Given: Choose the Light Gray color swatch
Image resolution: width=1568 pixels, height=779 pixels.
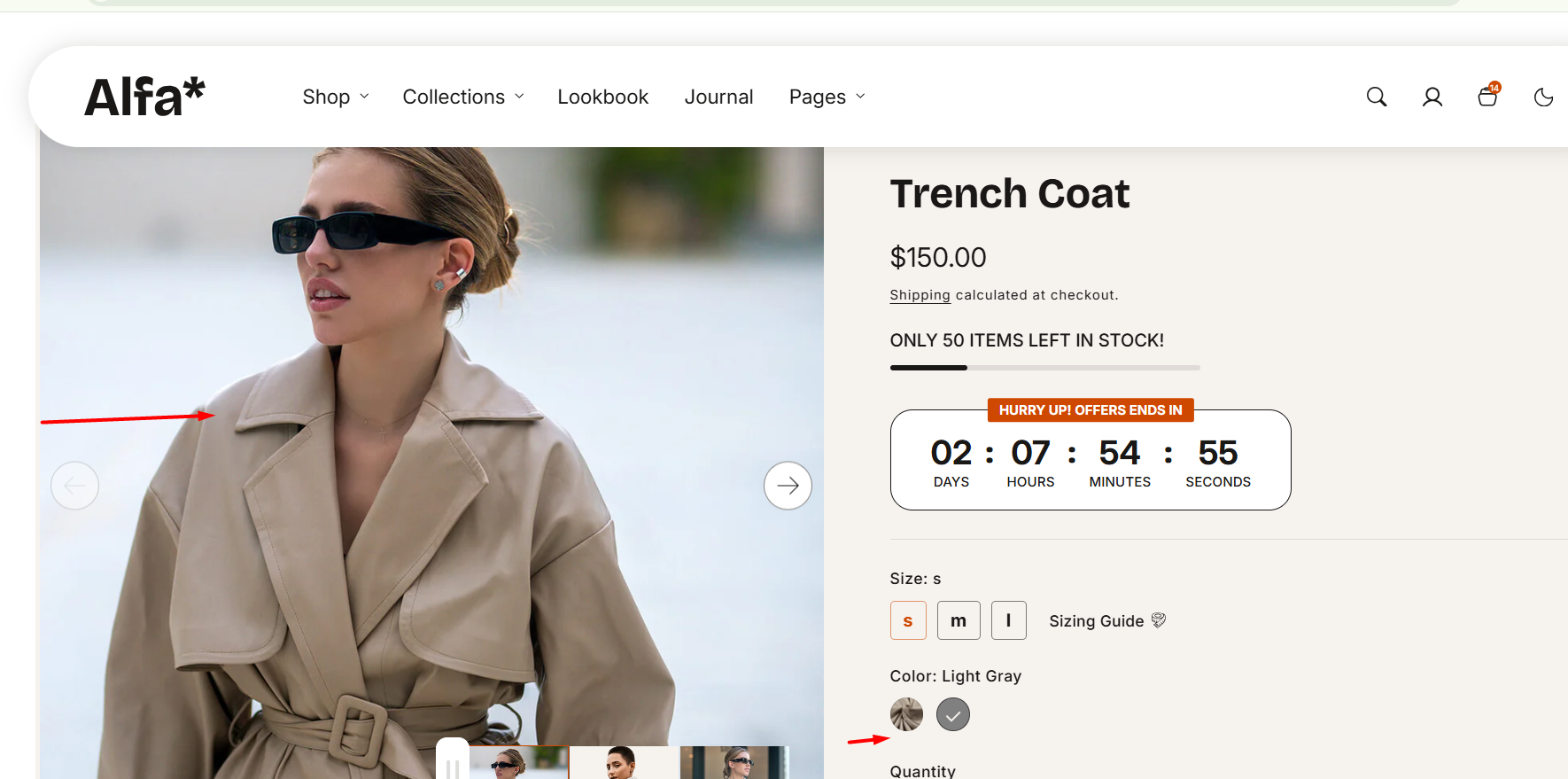Looking at the screenshot, I should tap(953, 714).
